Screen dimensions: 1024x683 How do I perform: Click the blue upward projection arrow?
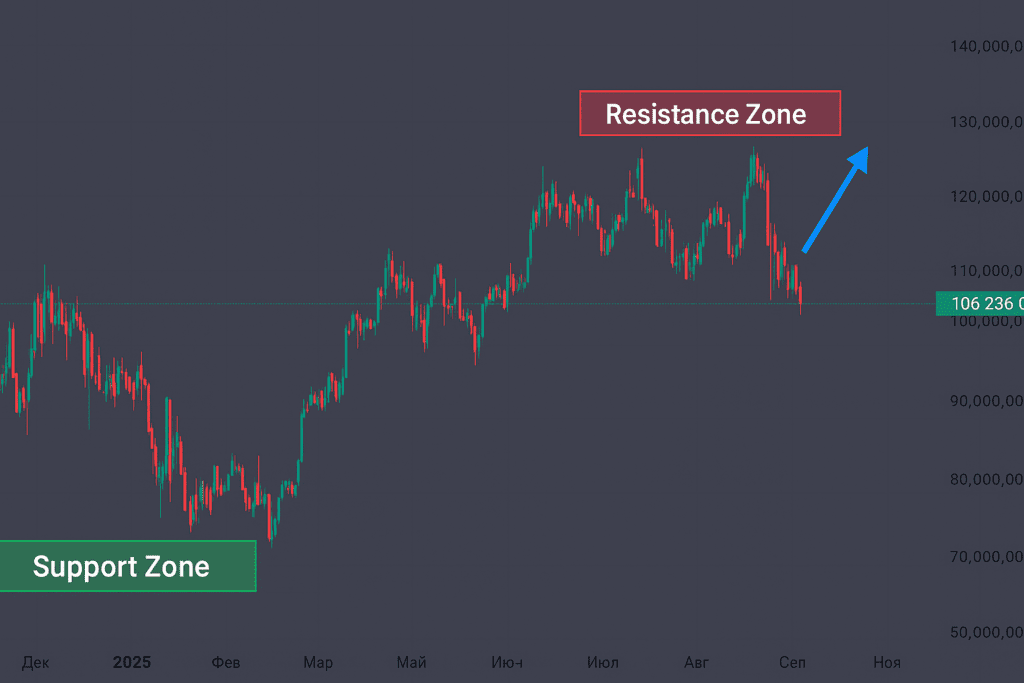(835, 199)
